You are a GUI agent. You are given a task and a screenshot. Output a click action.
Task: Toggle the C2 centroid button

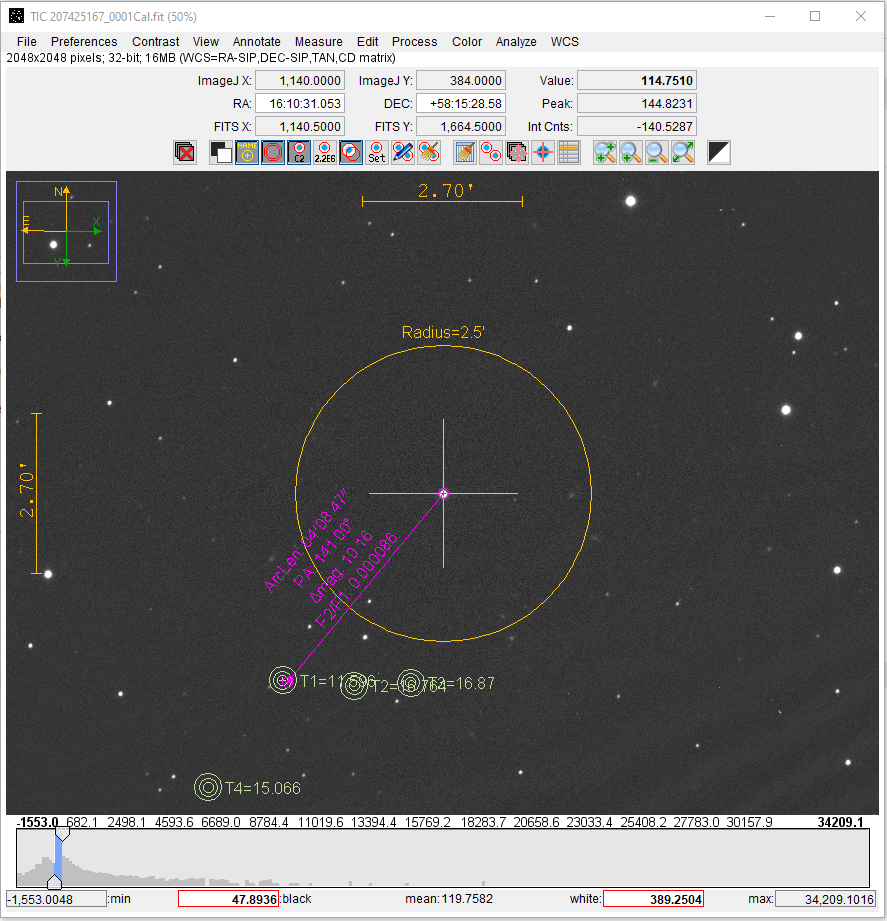pyautogui.click(x=299, y=152)
